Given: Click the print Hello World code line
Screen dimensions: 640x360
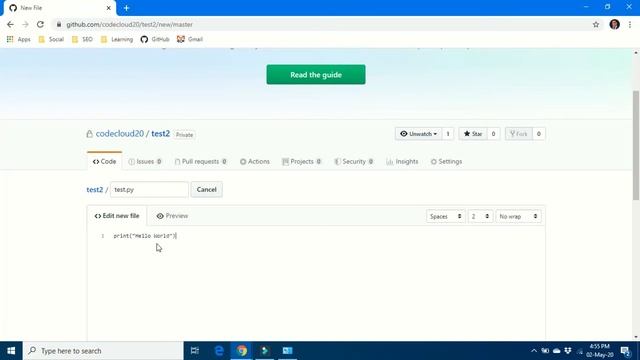Looking at the screenshot, I should (x=144, y=236).
